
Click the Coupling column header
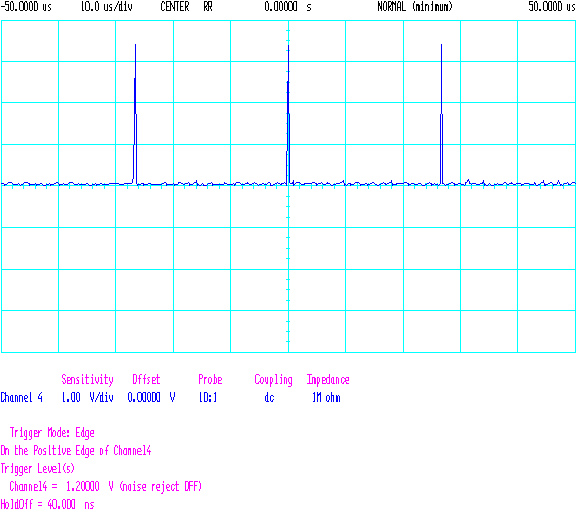[x=273, y=380]
